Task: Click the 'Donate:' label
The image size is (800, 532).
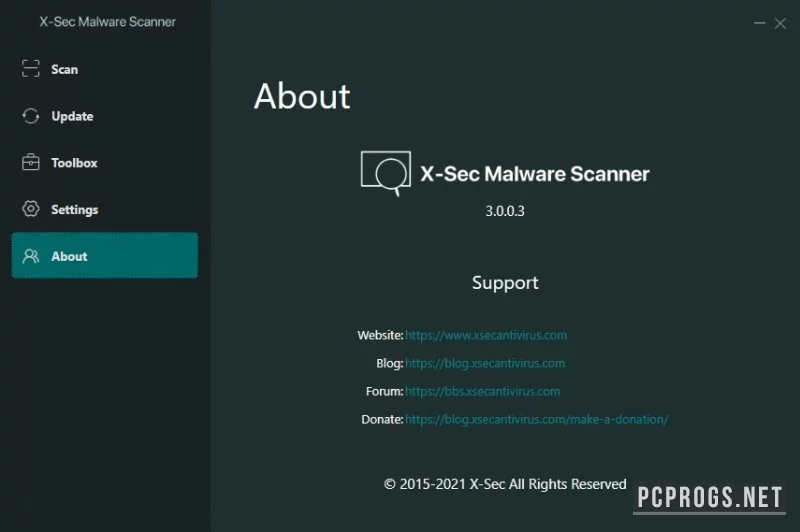Action: pos(382,419)
